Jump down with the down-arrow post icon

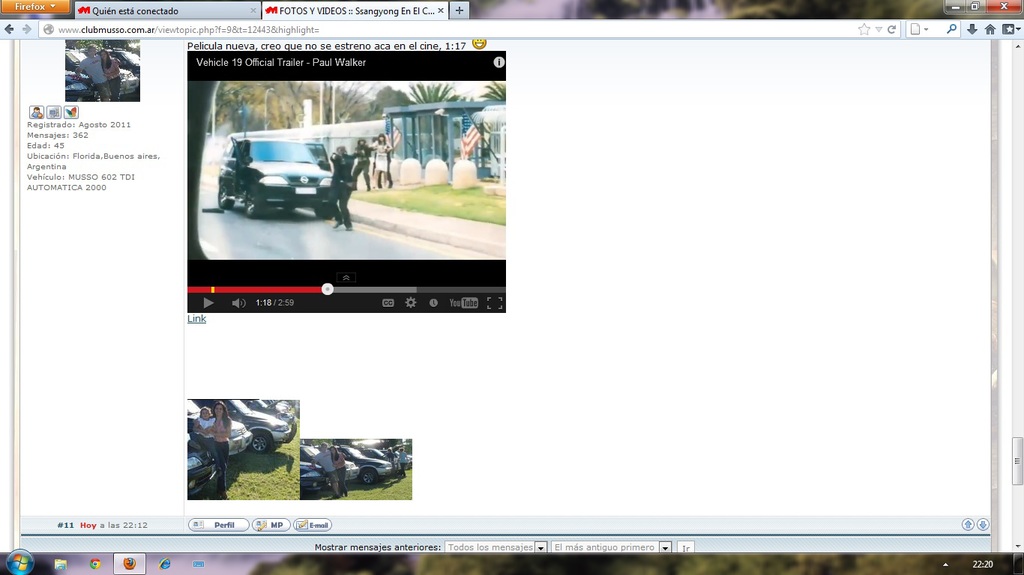tap(982, 524)
